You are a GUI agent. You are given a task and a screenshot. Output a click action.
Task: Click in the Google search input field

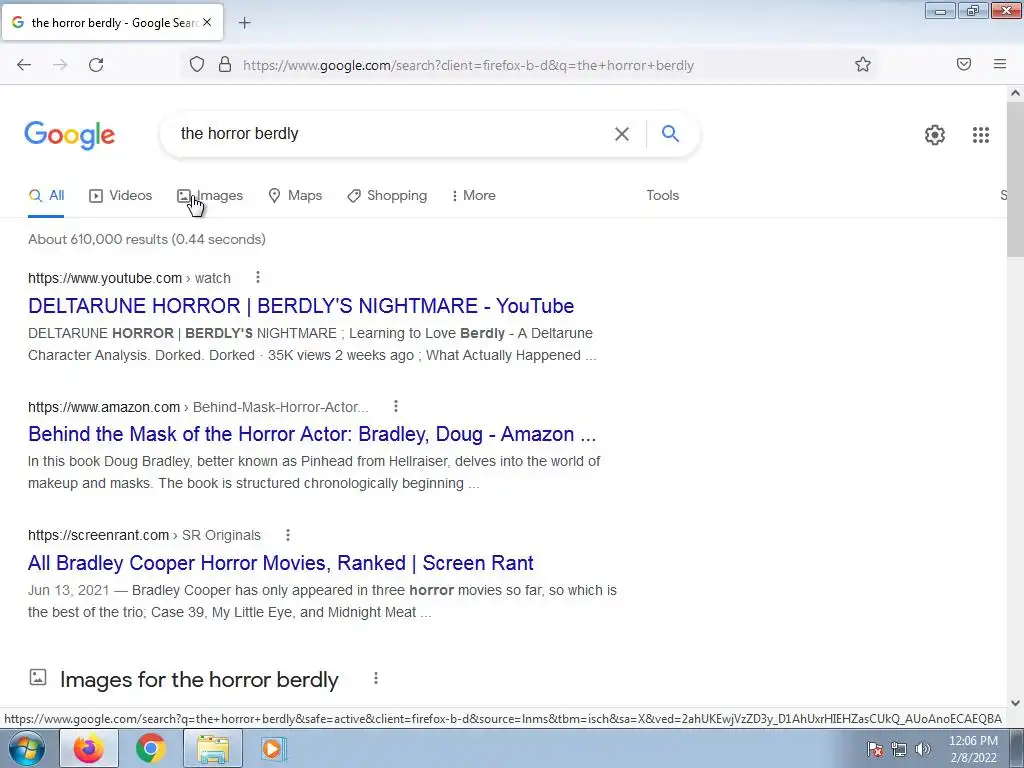tap(392, 134)
